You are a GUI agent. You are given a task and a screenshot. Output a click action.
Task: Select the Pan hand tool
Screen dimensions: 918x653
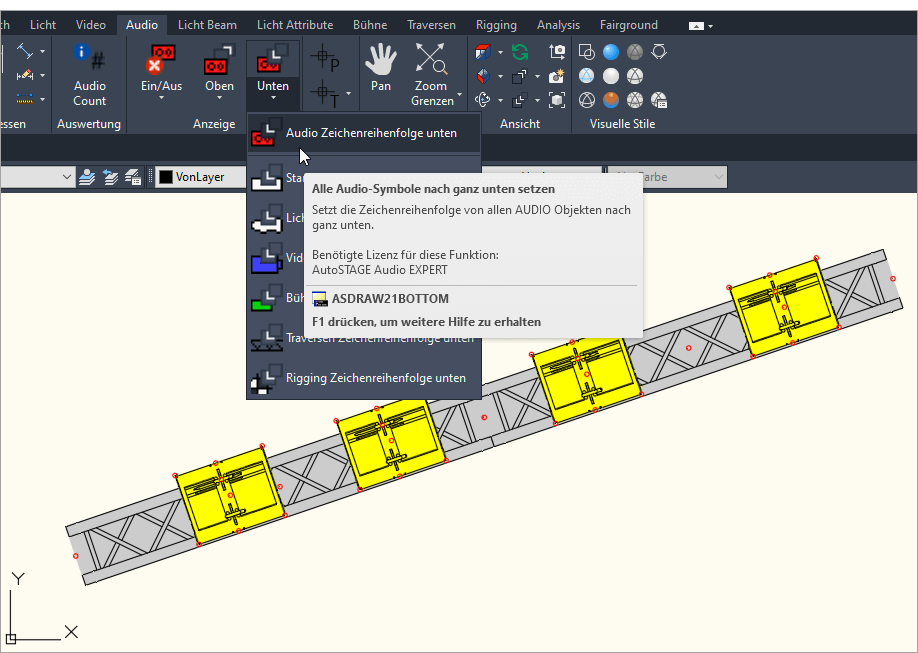380,68
